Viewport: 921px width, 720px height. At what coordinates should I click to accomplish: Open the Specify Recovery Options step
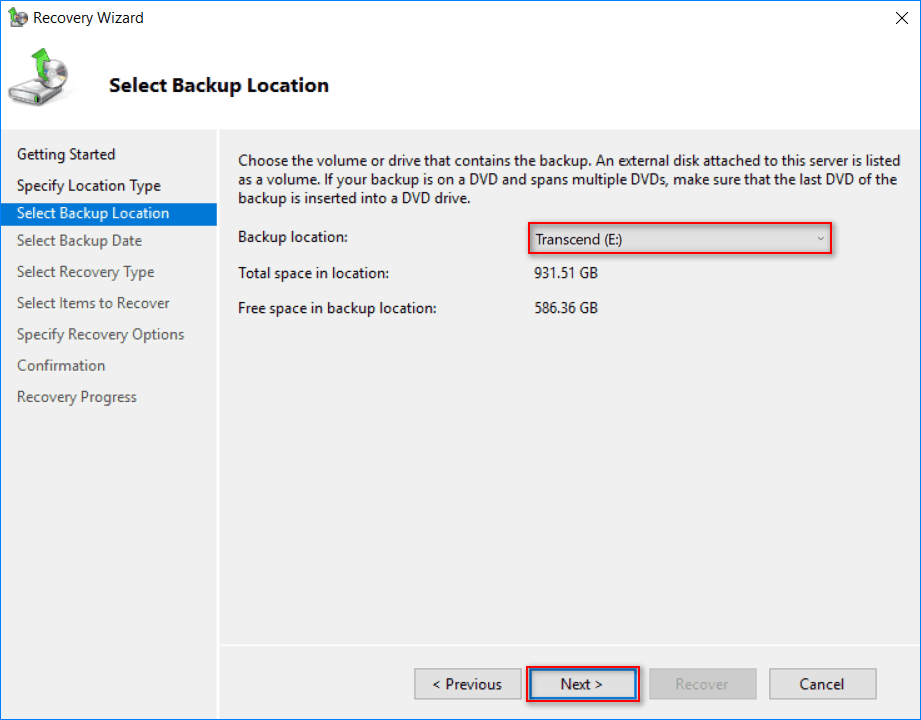[100, 334]
